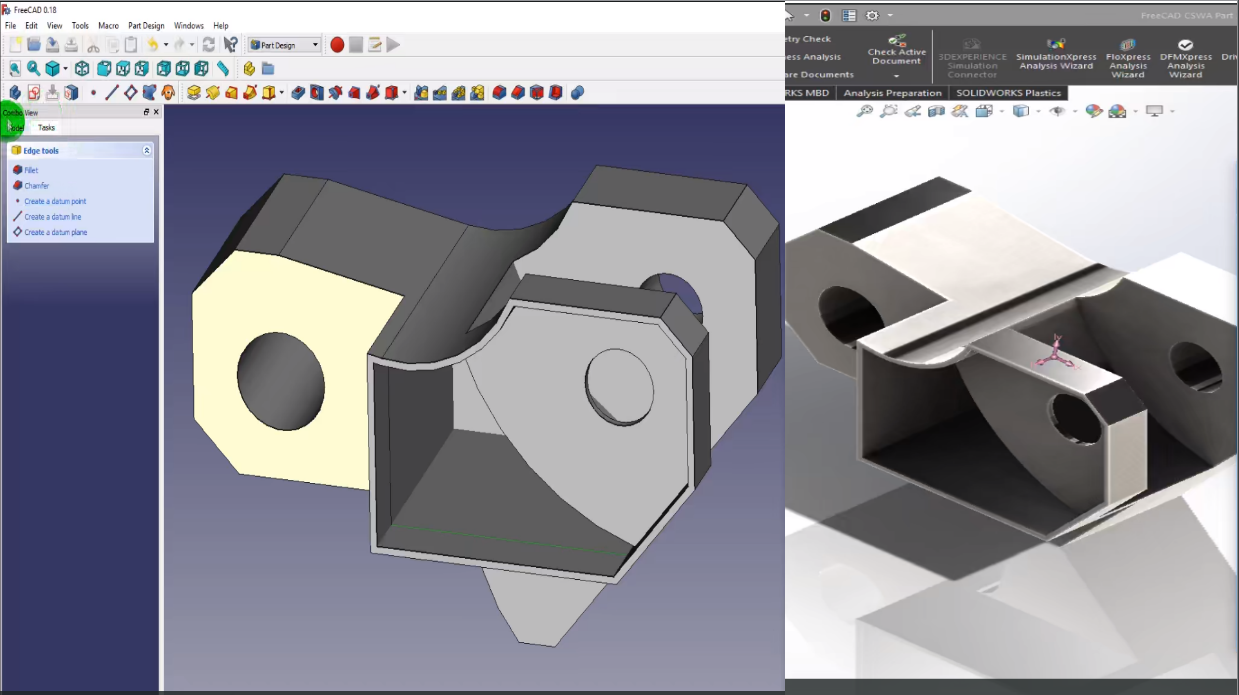Click SolidWorks Section View icon
The image size is (1239, 695).
(x=936, y=110)
